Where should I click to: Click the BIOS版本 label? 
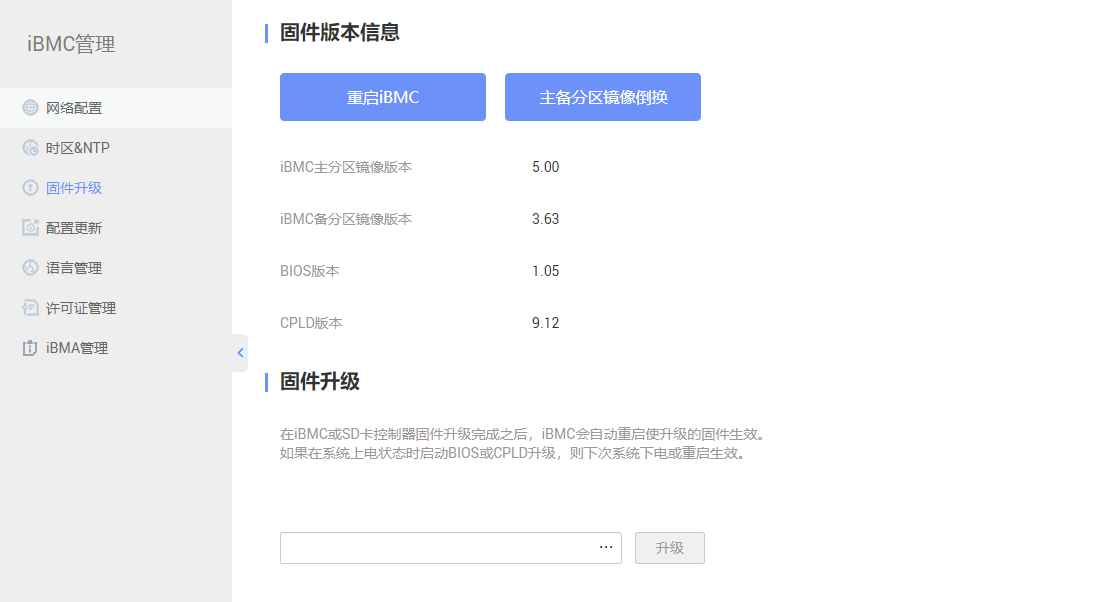pos(309,271)
